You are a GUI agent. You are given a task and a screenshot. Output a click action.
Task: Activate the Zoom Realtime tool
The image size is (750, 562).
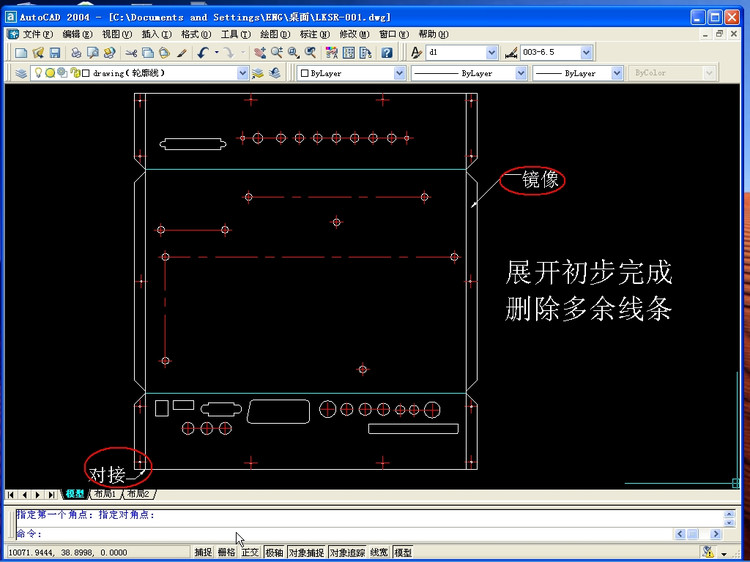[276, 53]
